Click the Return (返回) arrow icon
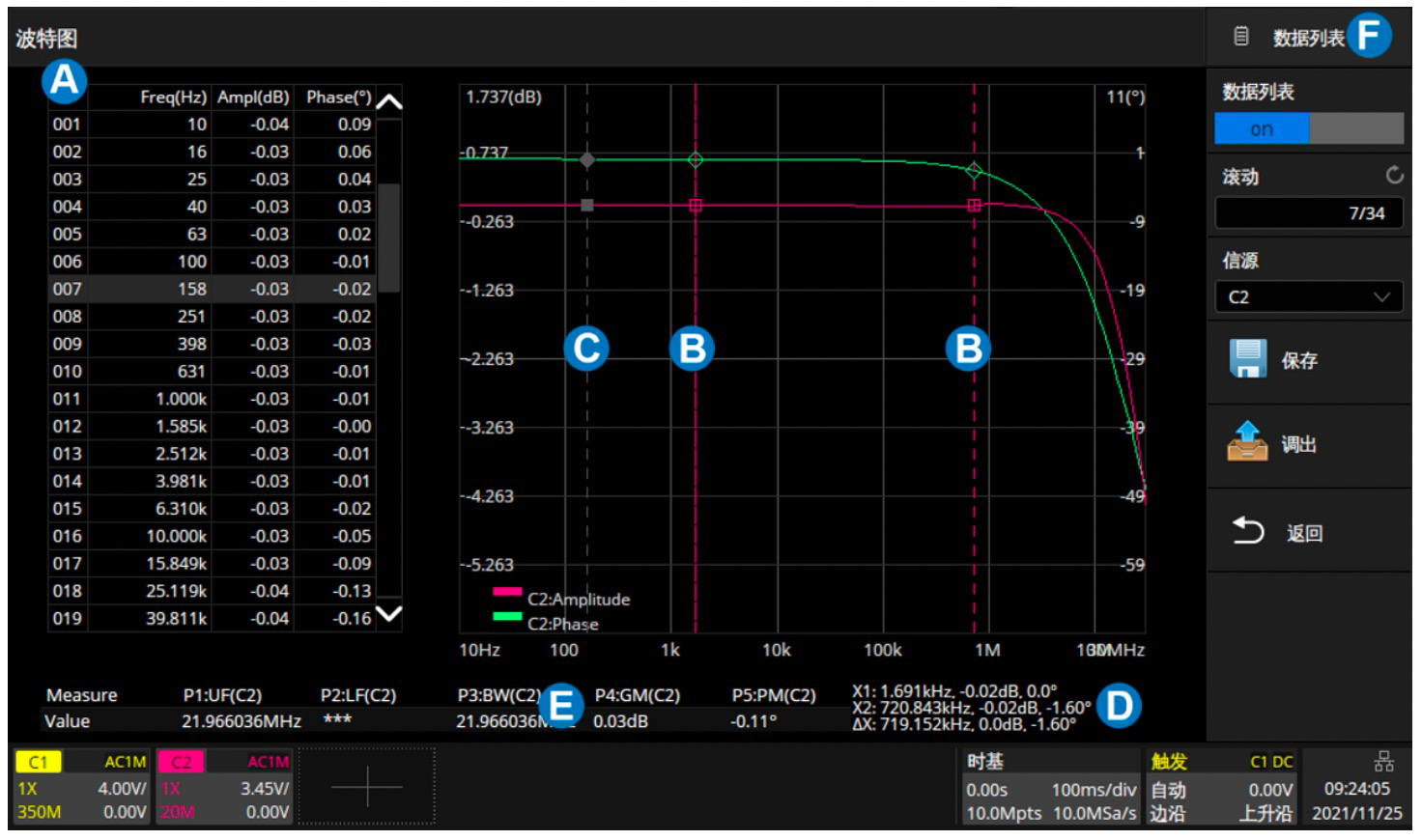 1247,531
